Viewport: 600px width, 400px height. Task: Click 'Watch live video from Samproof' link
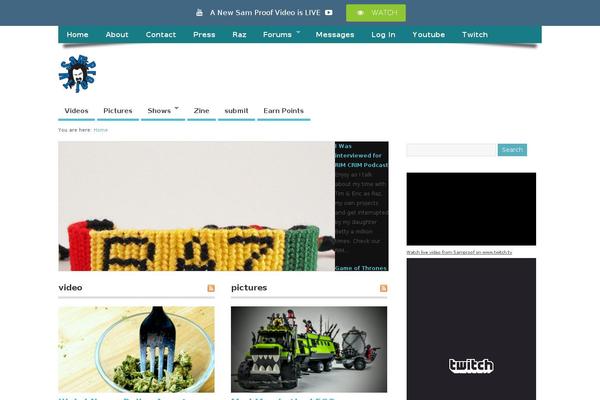pos(459,252)
